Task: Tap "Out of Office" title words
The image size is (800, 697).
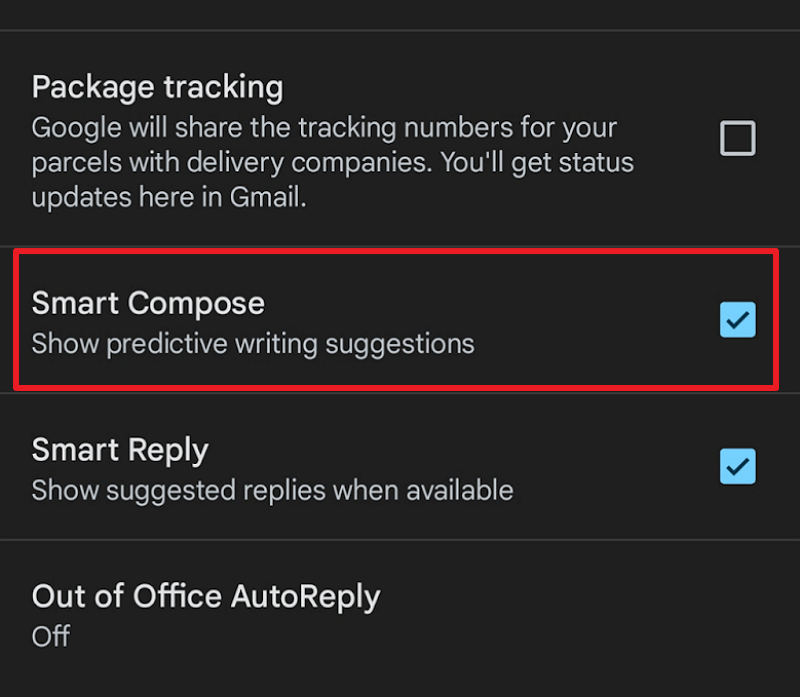Action: click(127, 597)
